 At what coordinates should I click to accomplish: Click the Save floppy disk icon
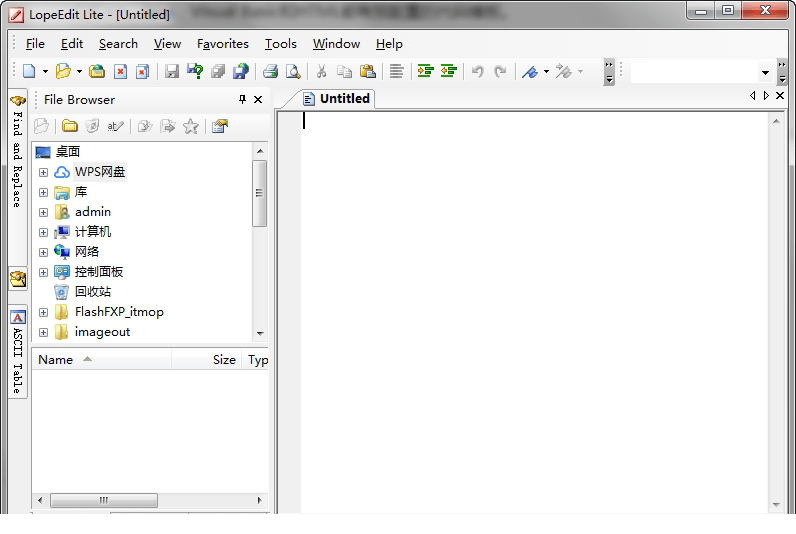tap(172, 72)
